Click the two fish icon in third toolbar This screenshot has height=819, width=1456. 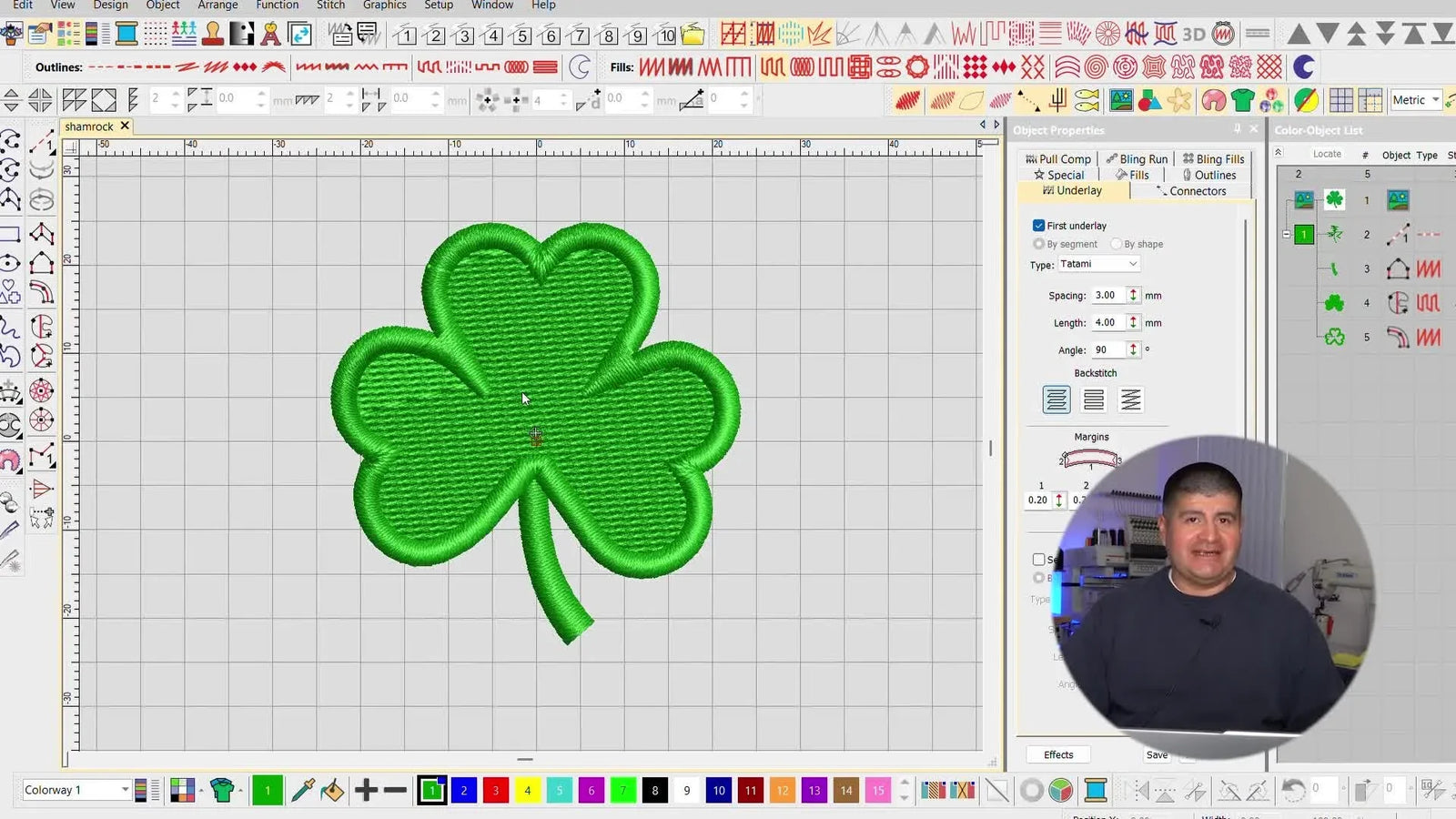[1087, 99]
